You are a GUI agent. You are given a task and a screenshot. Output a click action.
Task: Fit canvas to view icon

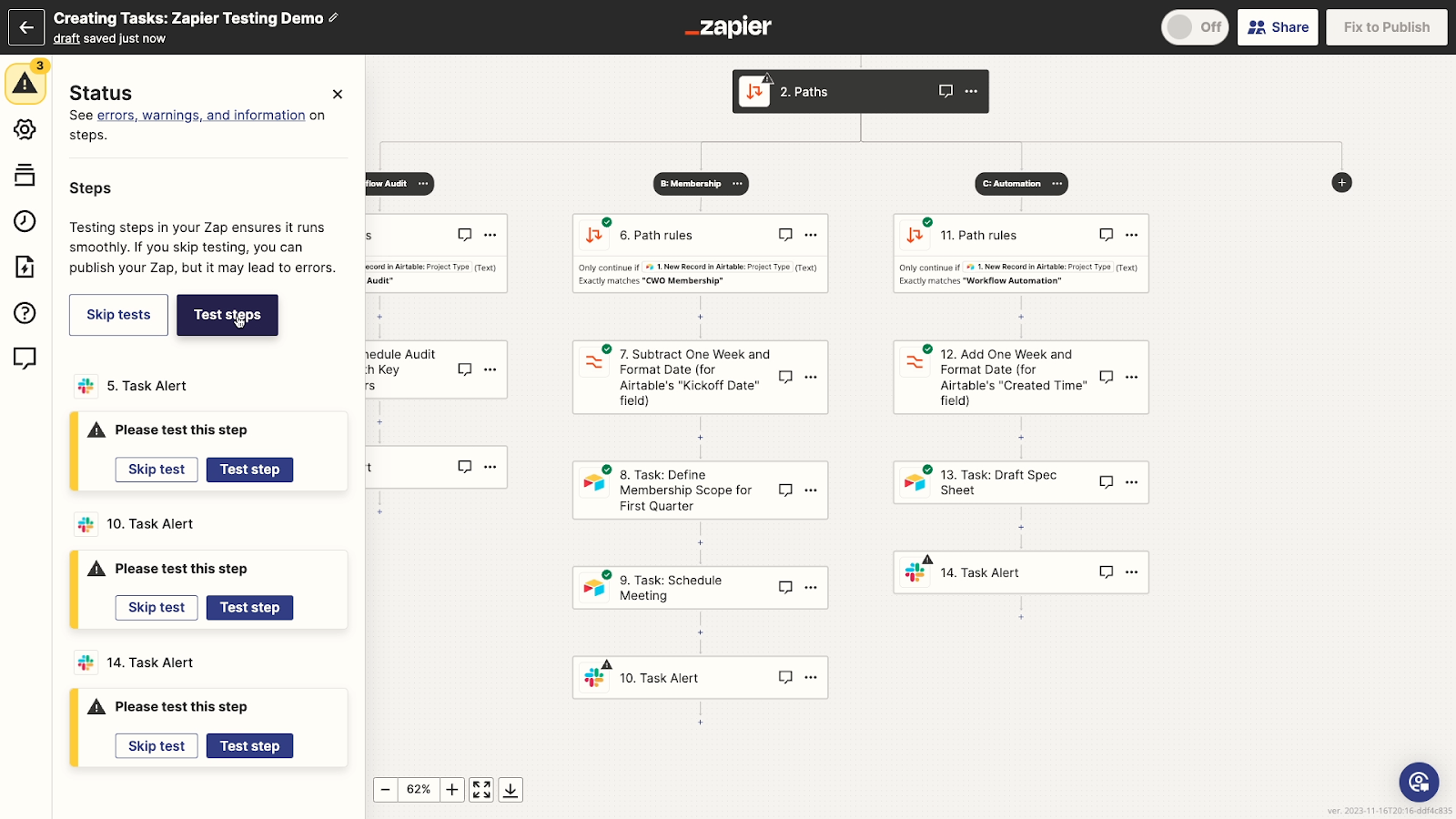pos(481,790)
